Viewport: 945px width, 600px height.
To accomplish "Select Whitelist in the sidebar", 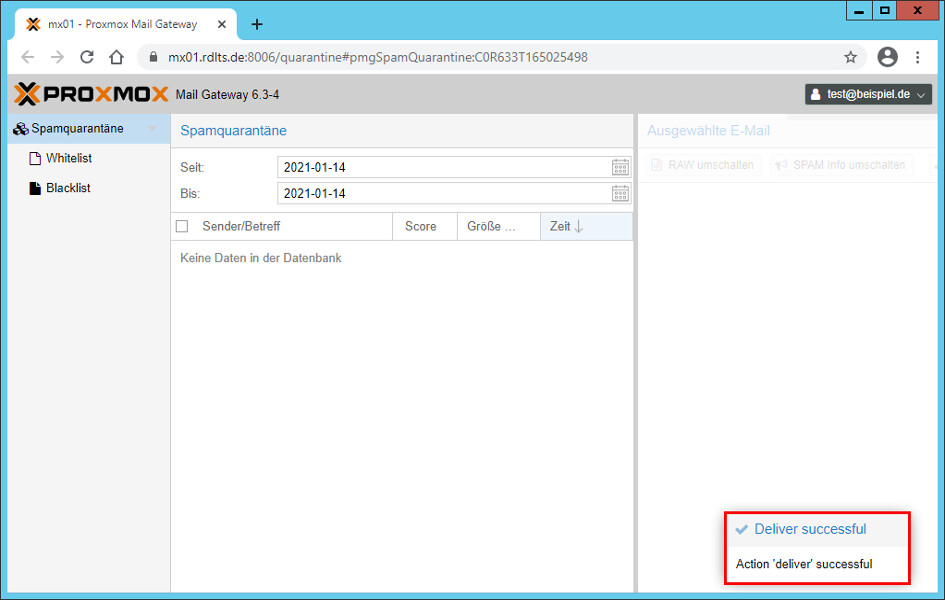I will [69, 158].
